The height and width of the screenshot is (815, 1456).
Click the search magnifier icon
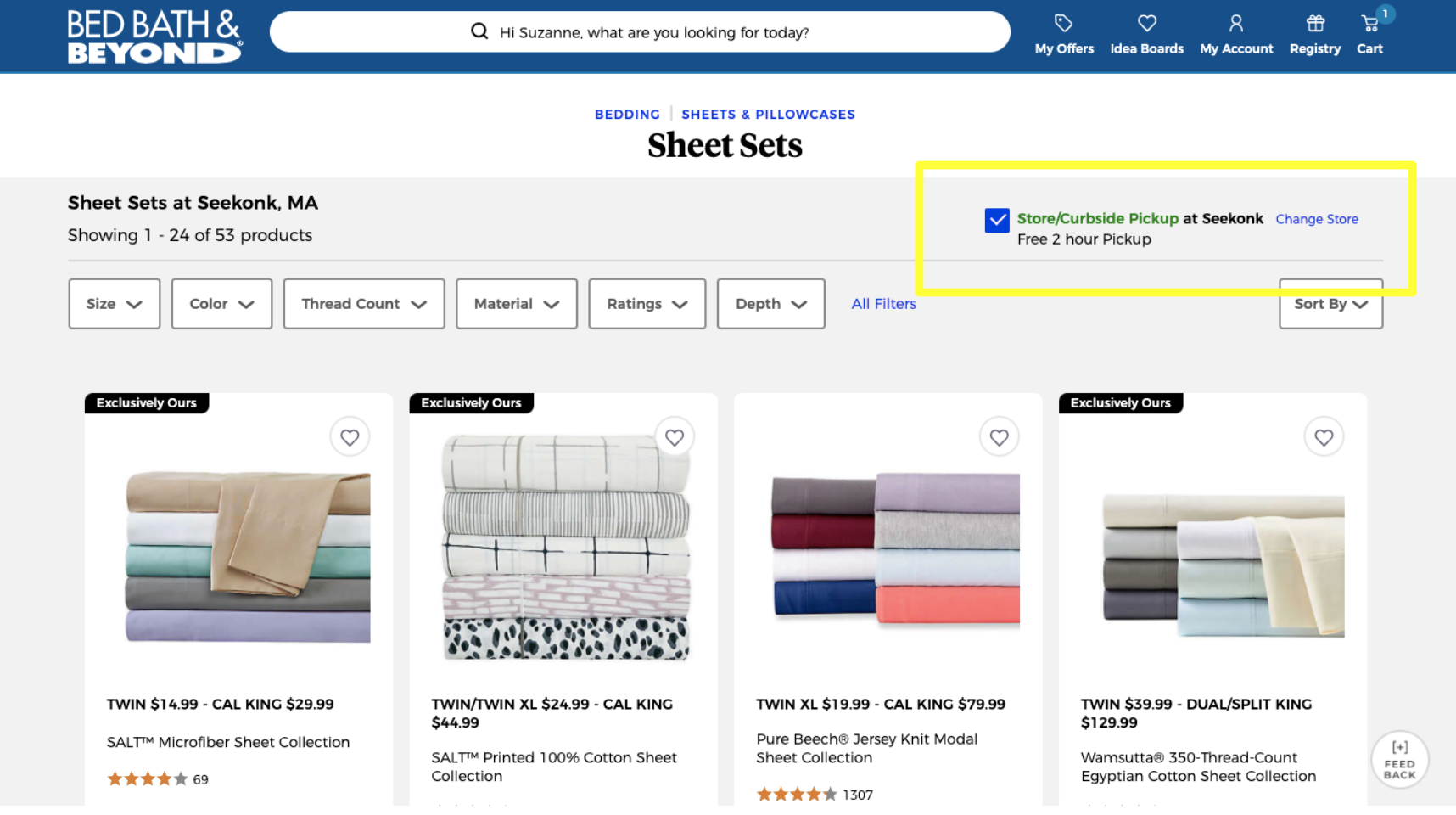(479, 31)
